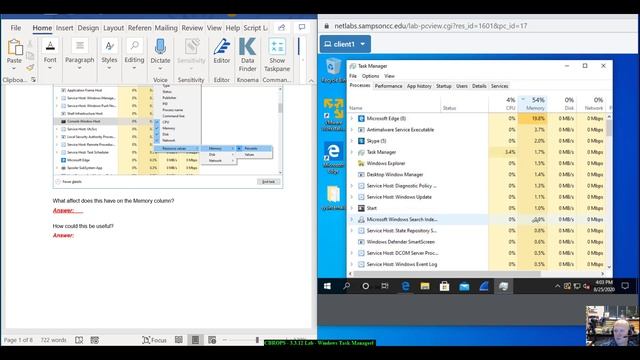Image resolution: width=640 pixels, height=360 pixels.
Task: Switch Task Manager to Startup tab
Action: [443, 86]
